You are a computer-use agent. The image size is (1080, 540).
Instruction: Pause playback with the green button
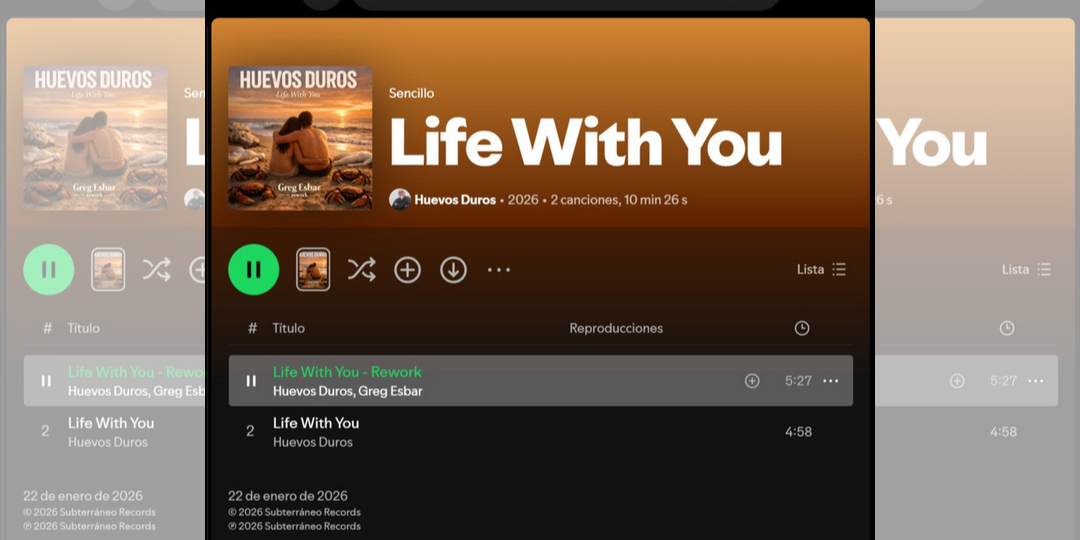pos(253,269)
